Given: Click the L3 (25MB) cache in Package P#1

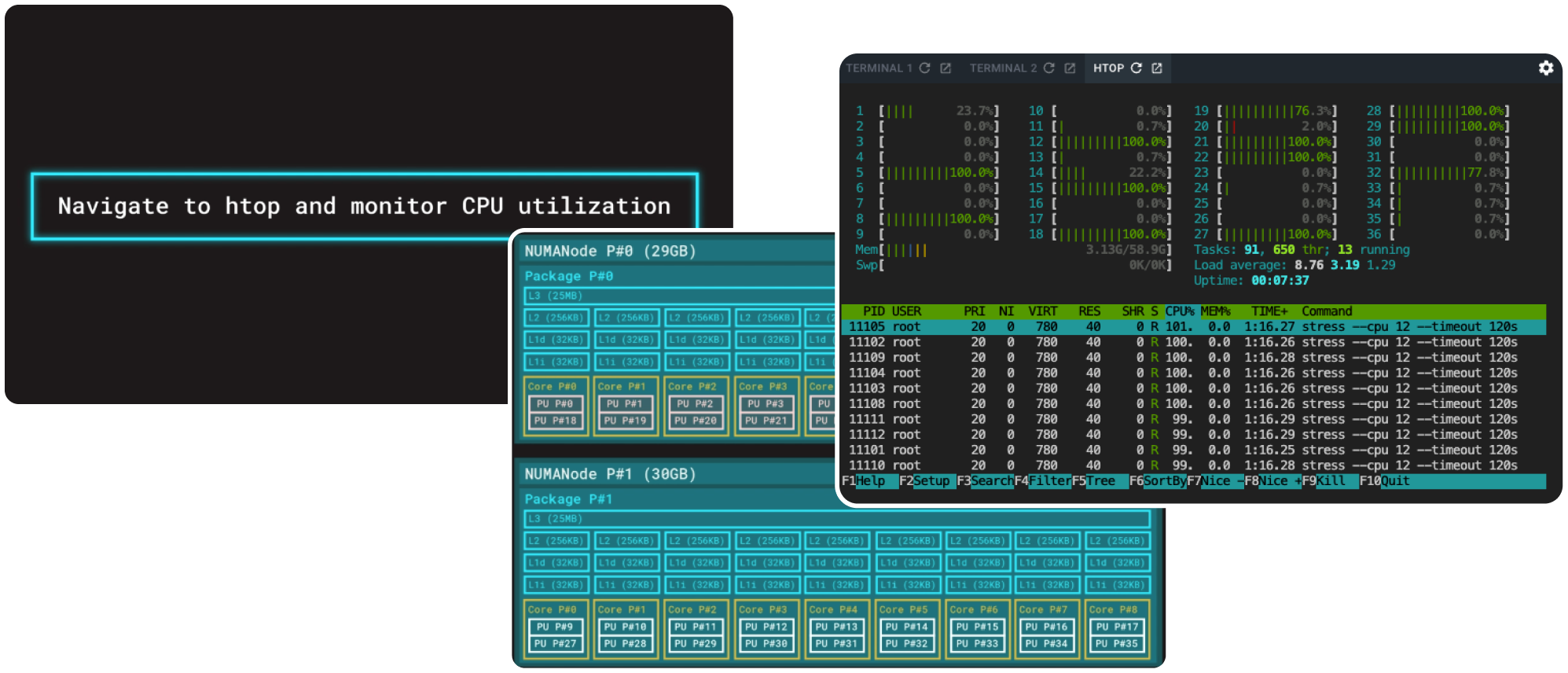Looking at the screenshot, I should click(x=837, y=519).
